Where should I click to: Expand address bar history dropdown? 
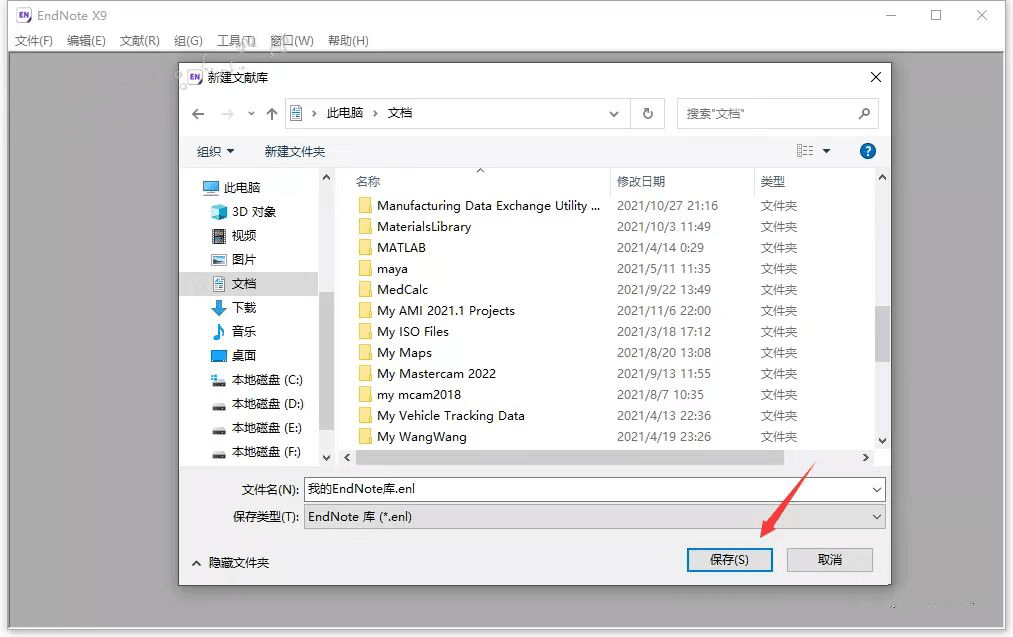pos(614,114)
